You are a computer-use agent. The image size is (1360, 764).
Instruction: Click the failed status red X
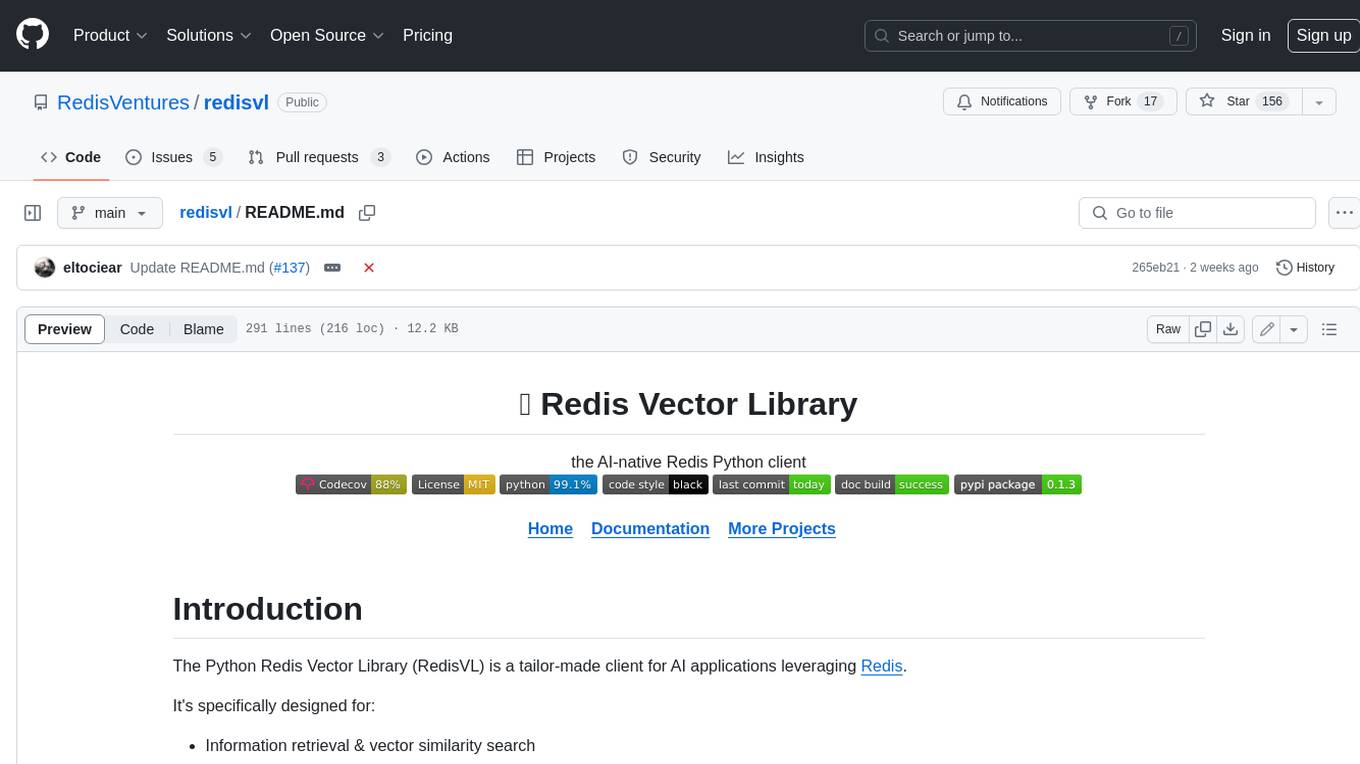click(369, 268)
